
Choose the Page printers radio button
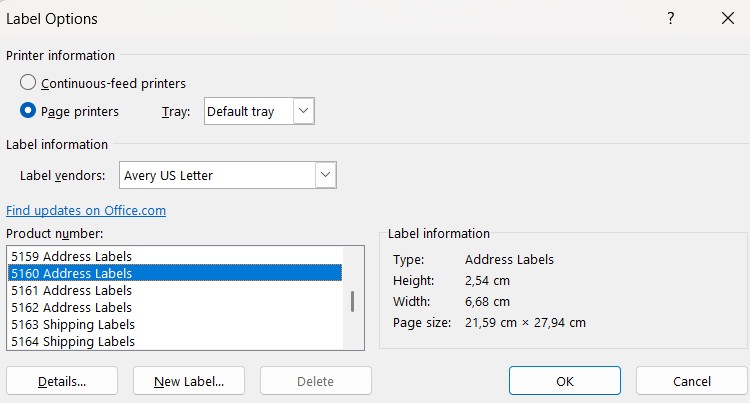coord(29,111)
